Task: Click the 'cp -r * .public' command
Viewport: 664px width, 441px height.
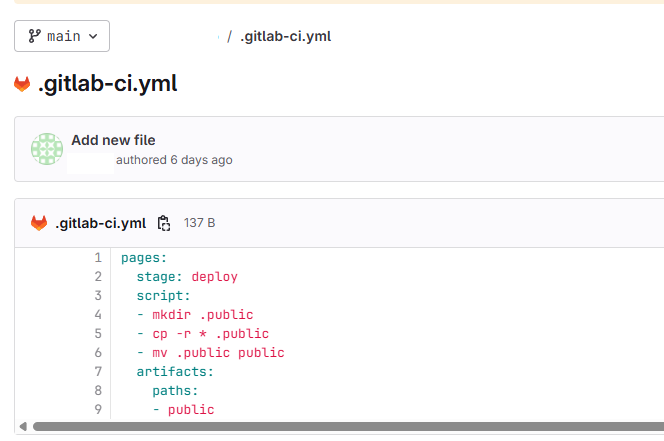Action: (x=203, y=334)
